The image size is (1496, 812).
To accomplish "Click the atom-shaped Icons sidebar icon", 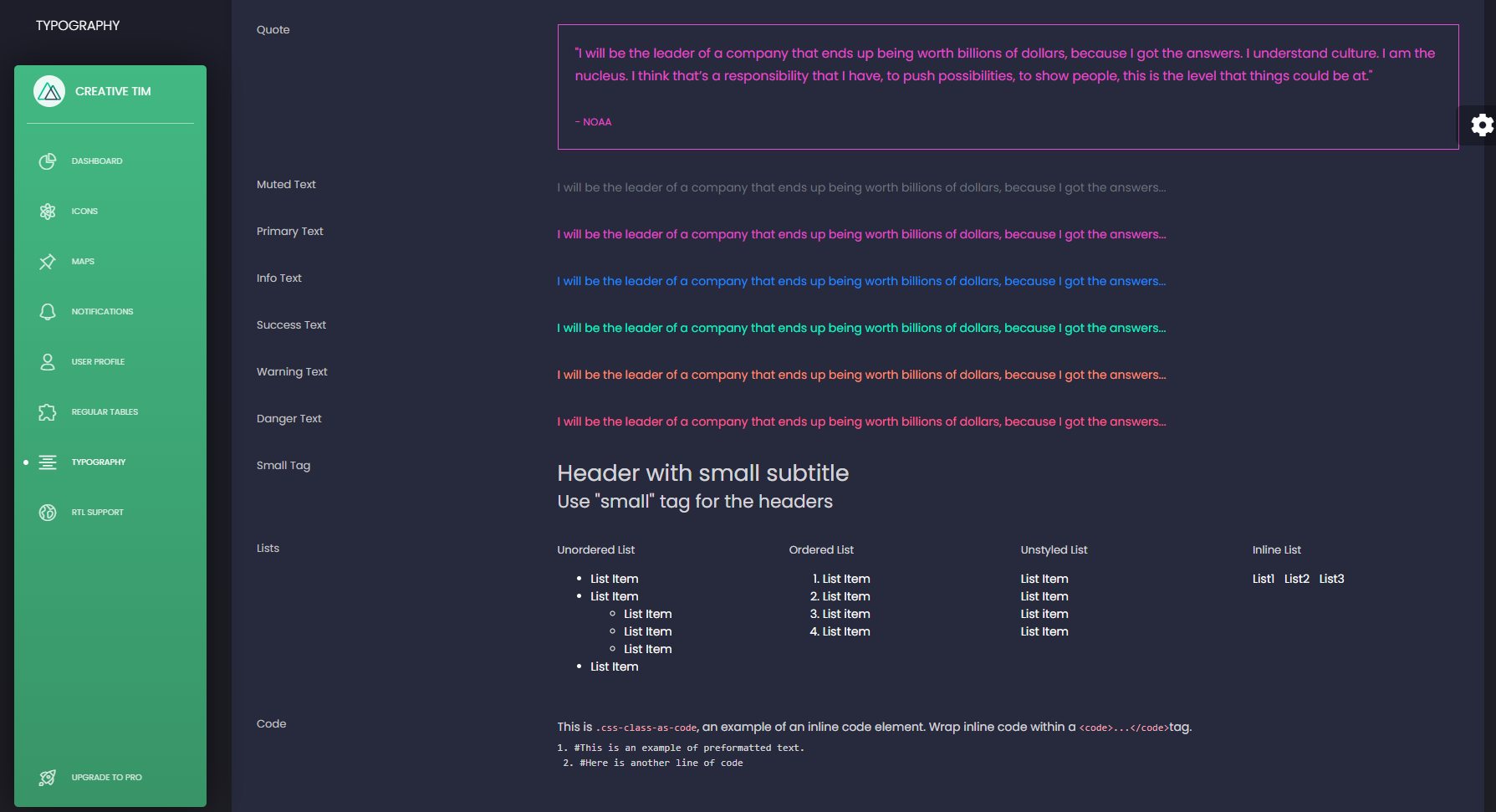I will click(47, 211).
